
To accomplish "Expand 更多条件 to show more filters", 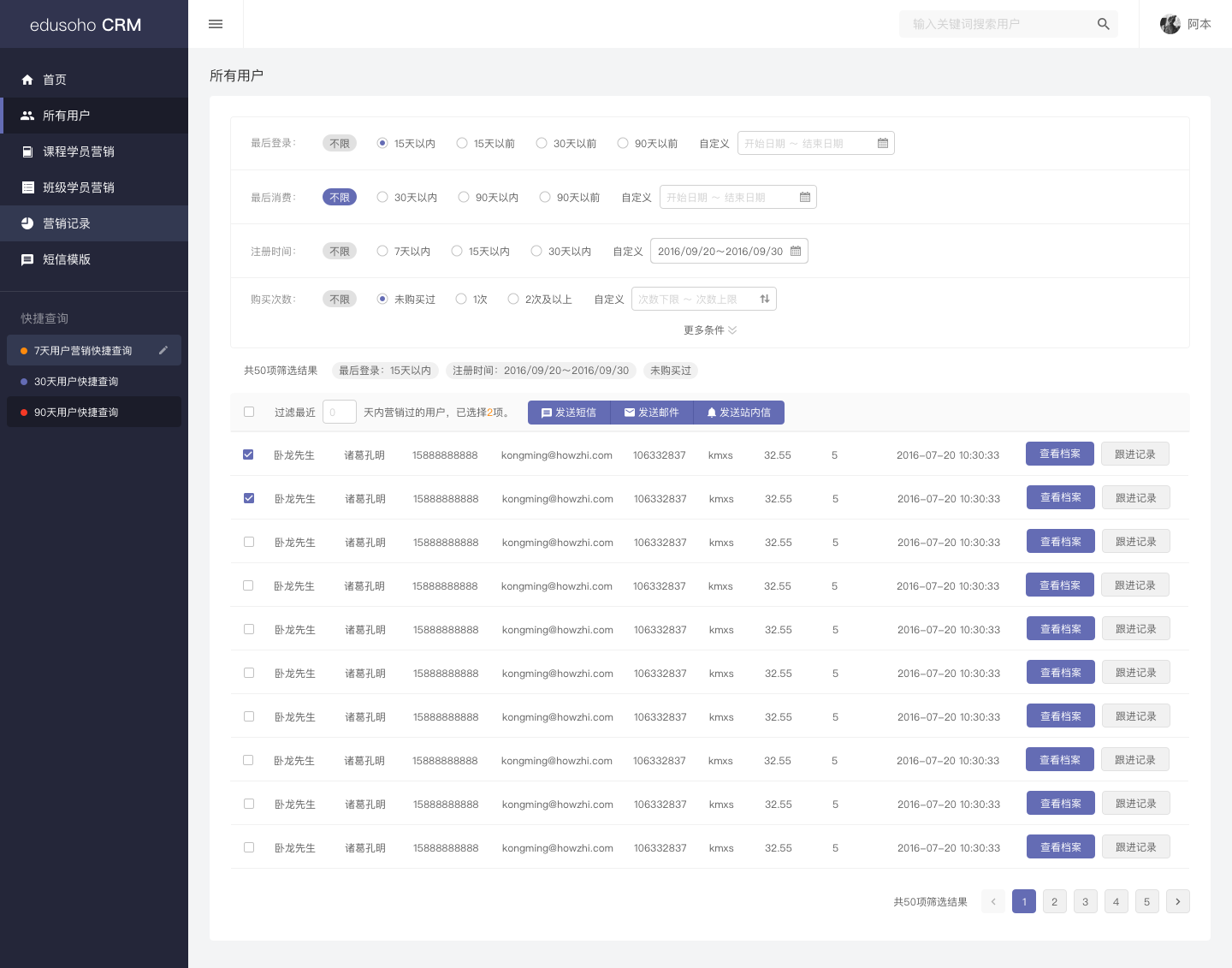I will click(710, 330).
